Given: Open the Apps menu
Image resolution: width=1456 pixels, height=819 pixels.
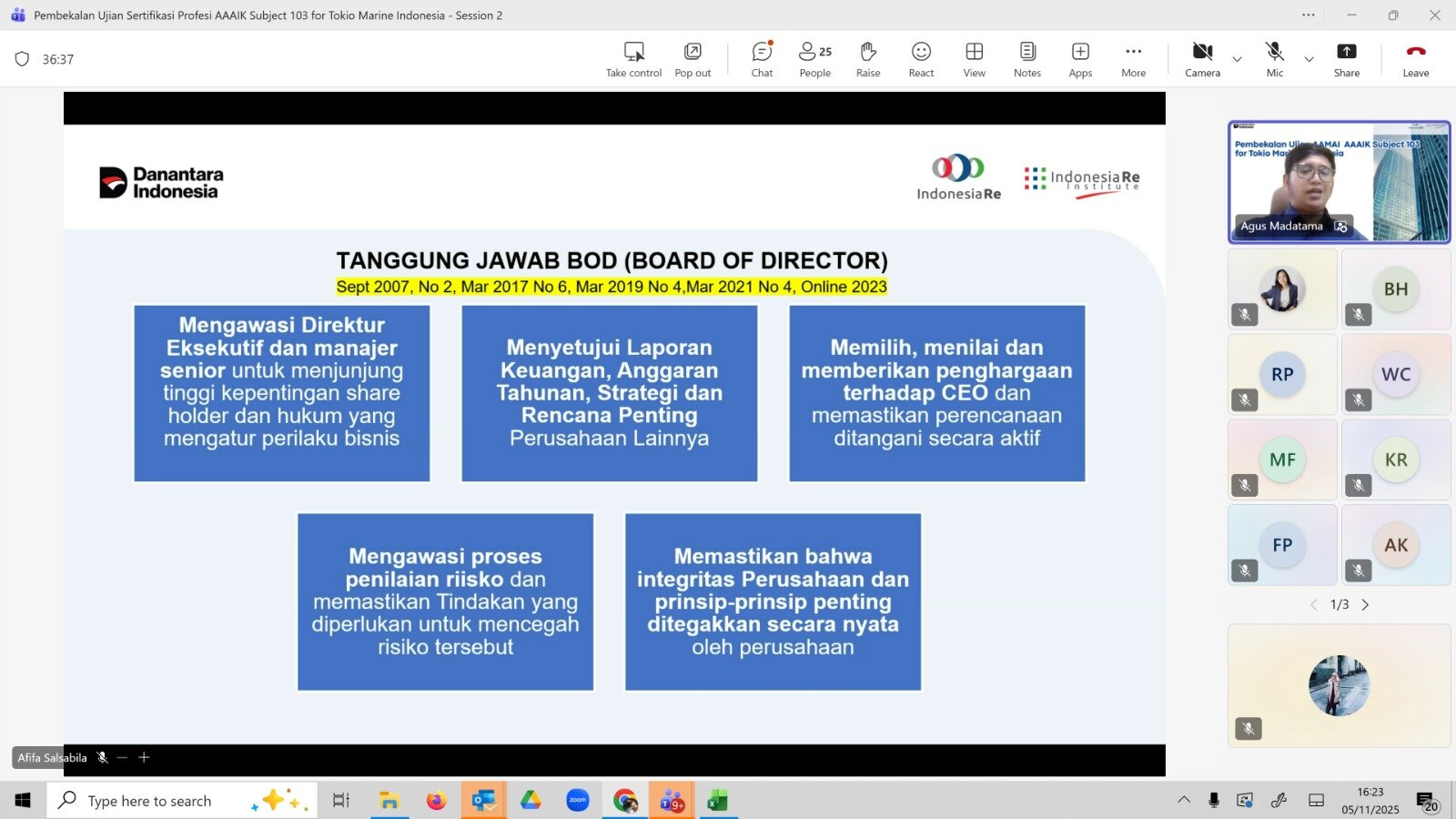Looking at the screenshot, I should (x=1080, y=59).
